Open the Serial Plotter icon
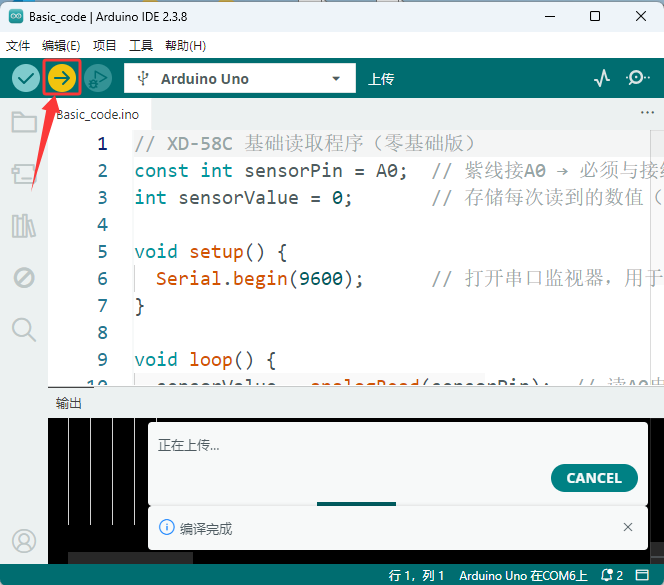664x585 pixels. point(602,78)
